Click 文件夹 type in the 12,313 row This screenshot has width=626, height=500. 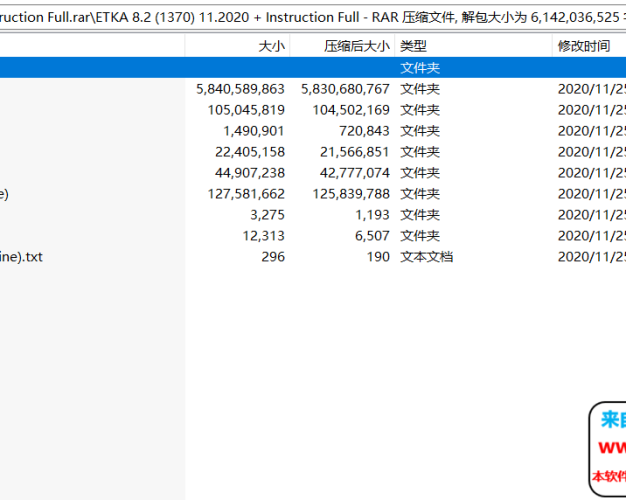point(420,236)
